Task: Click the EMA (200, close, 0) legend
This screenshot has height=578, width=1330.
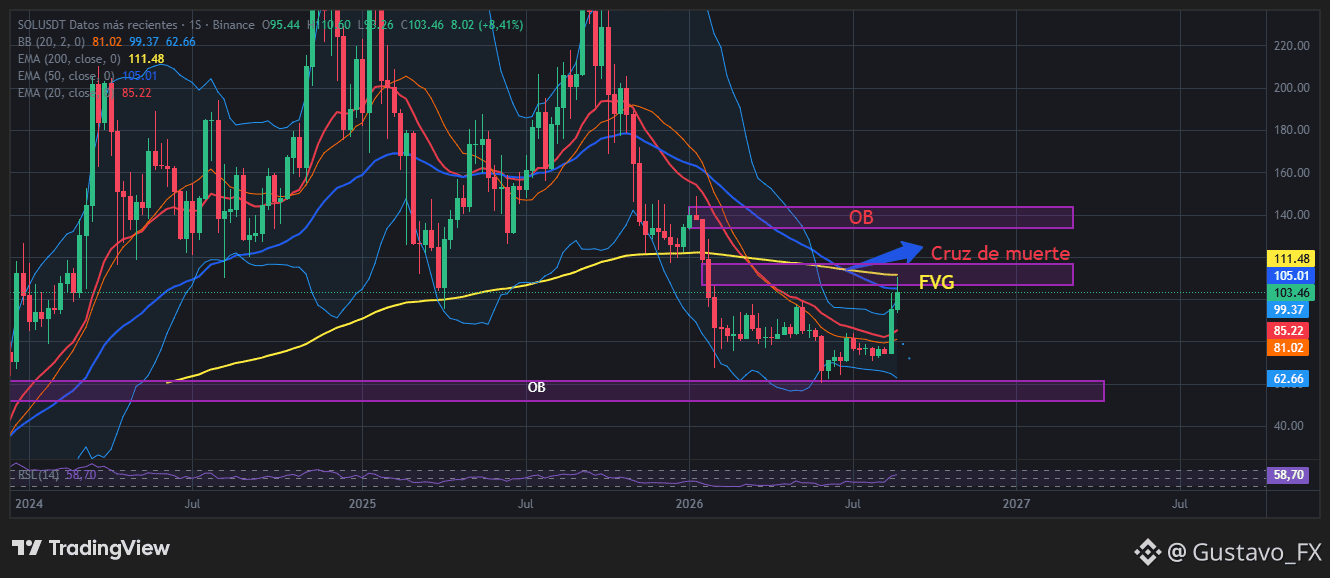Action: (69, 58)
